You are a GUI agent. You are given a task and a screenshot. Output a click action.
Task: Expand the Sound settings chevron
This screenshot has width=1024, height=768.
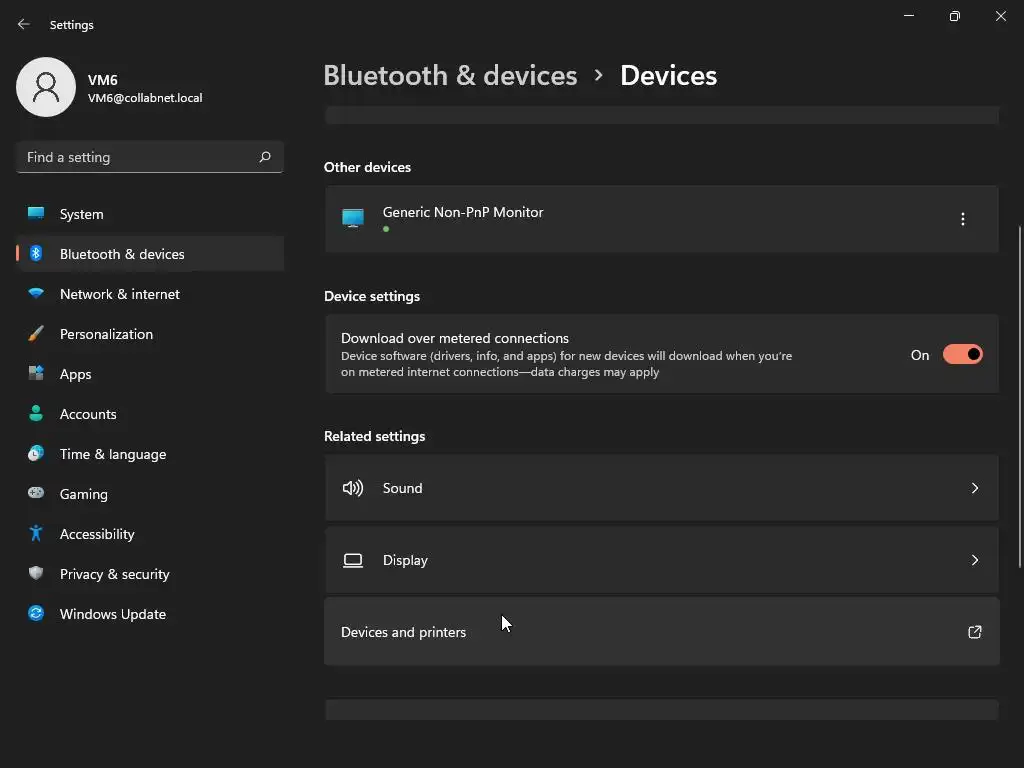tap(975, 488)
